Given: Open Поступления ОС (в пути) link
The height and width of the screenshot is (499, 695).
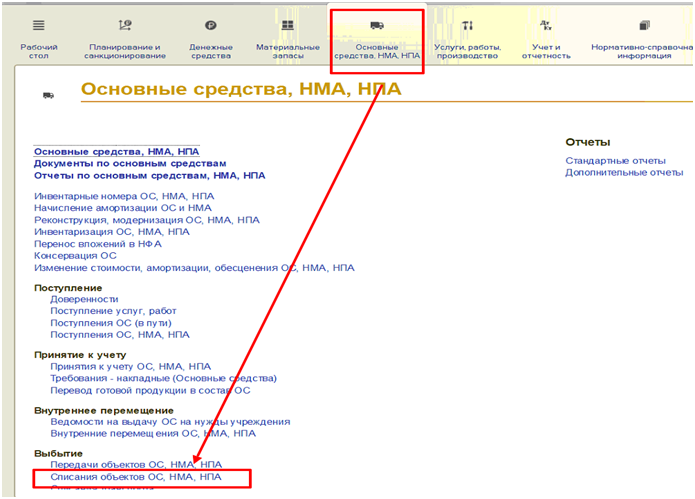Looking at the screenshot, I should click(x=111, y=323).
